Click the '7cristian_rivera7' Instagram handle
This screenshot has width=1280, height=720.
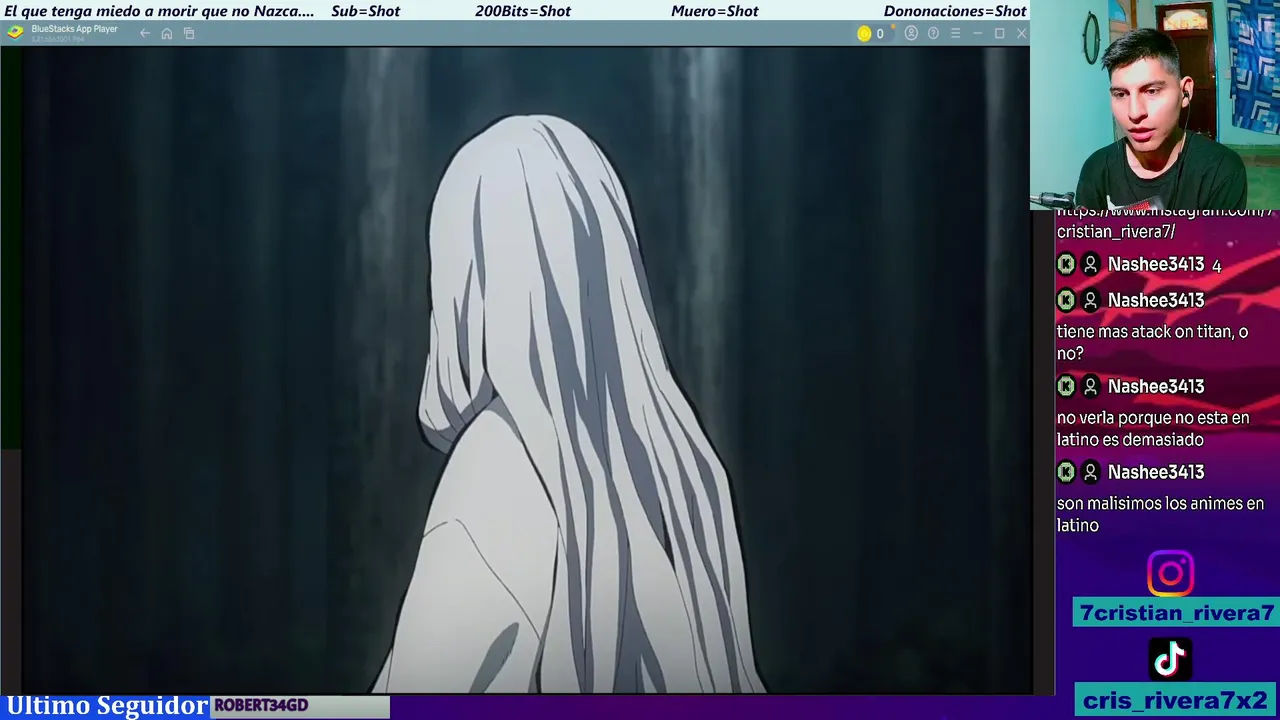click(1177, 613)
